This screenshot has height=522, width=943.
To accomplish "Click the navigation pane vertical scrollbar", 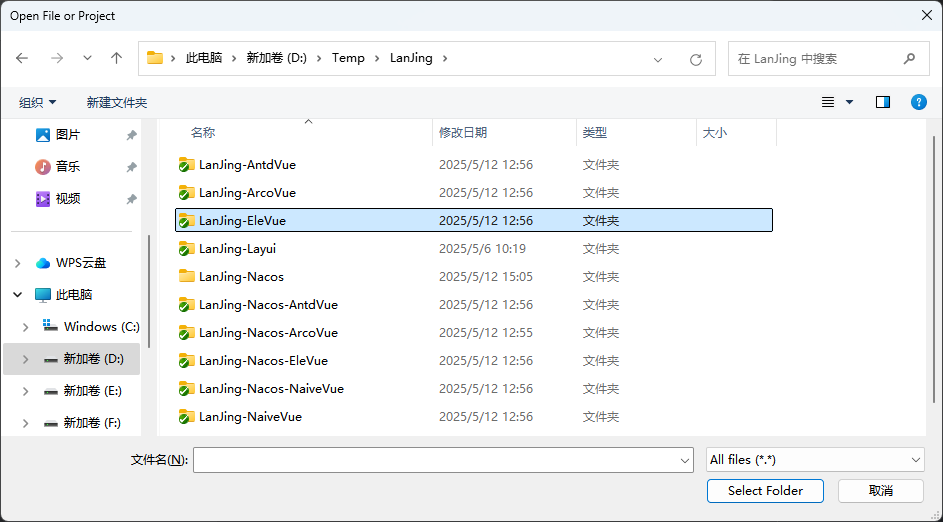I will point(149,290).
